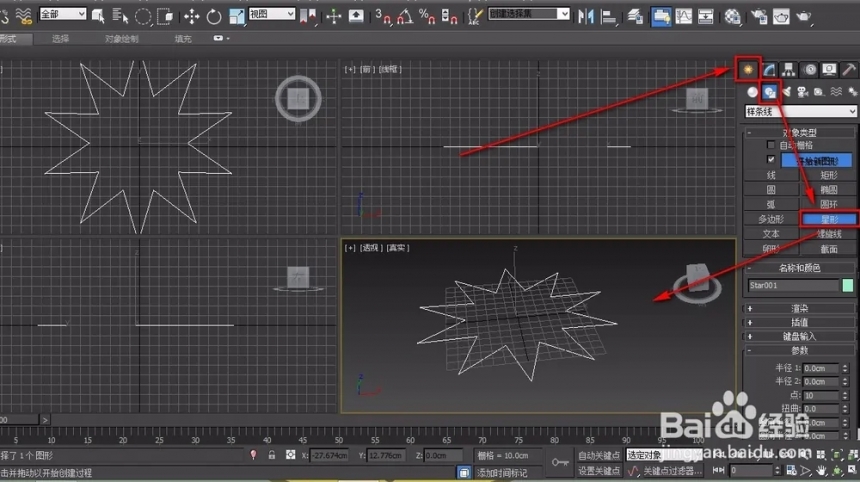Activate the Select and Scale tool

(236, 16)
